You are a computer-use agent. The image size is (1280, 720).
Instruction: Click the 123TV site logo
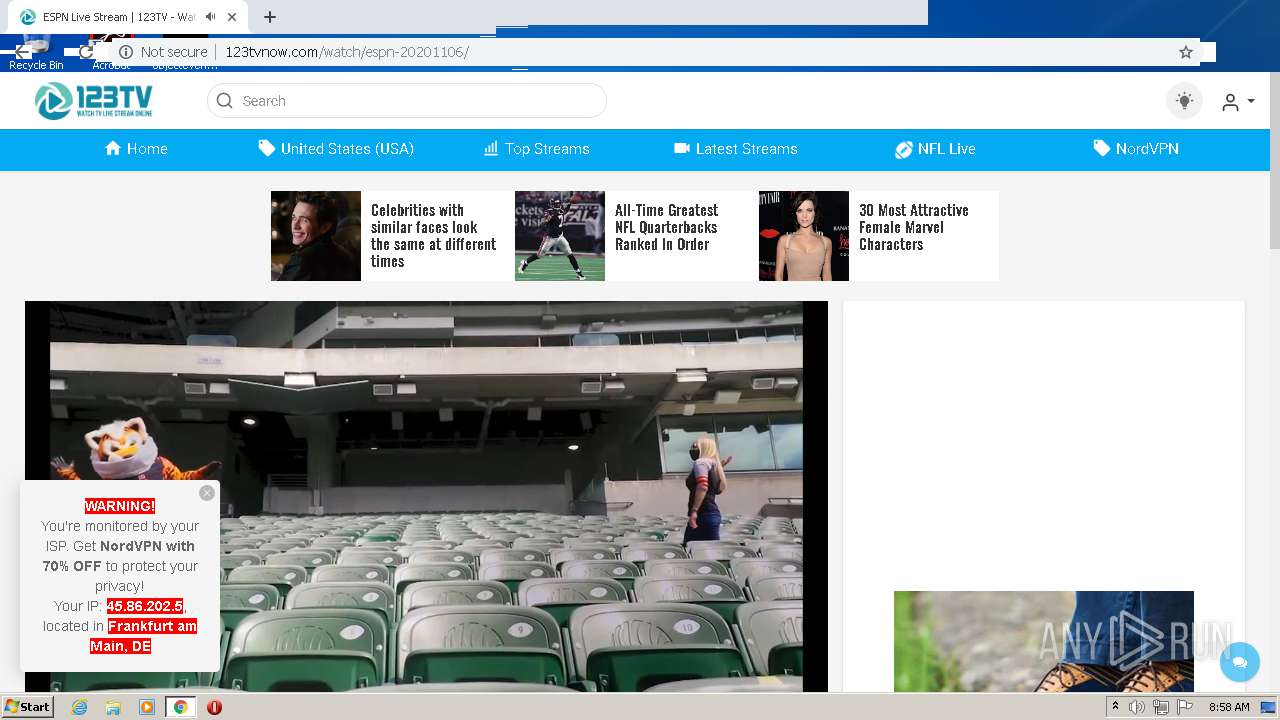point(94,100)
